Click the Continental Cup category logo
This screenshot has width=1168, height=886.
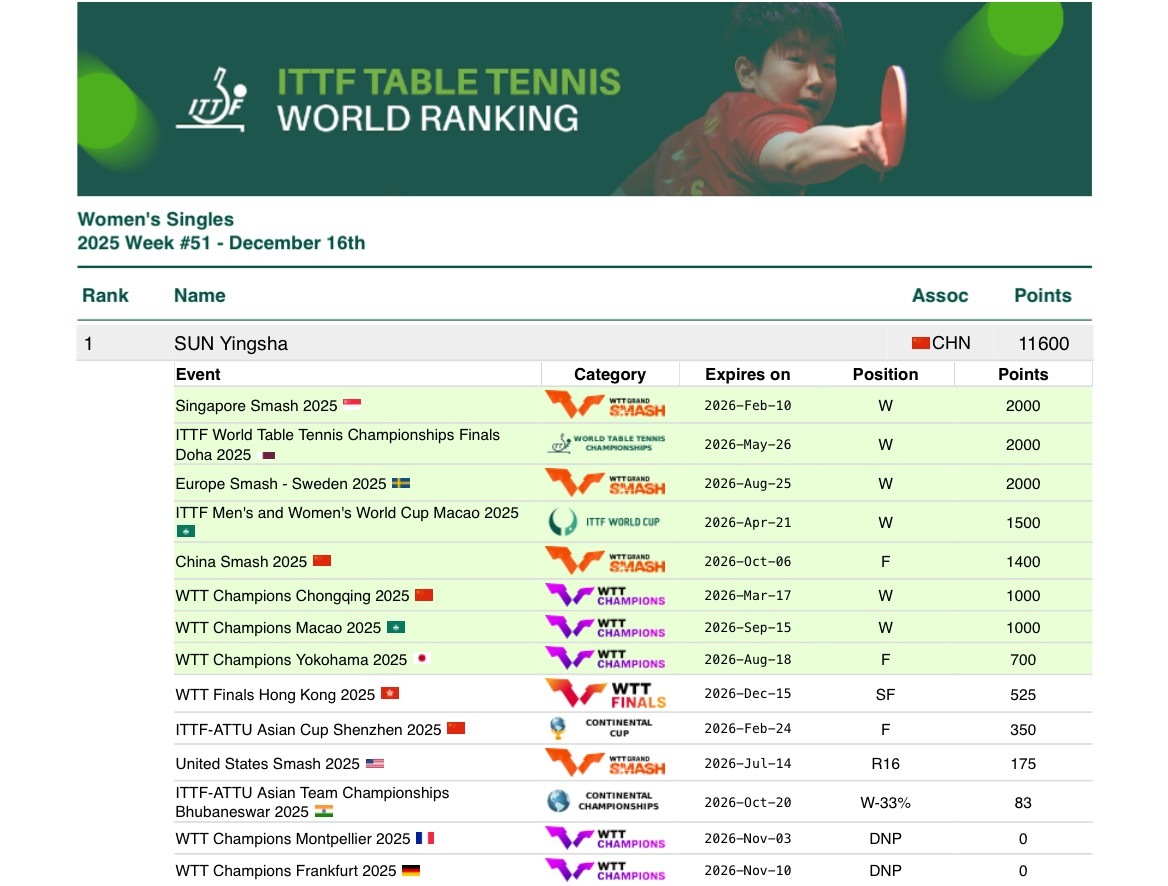(600, 728)
